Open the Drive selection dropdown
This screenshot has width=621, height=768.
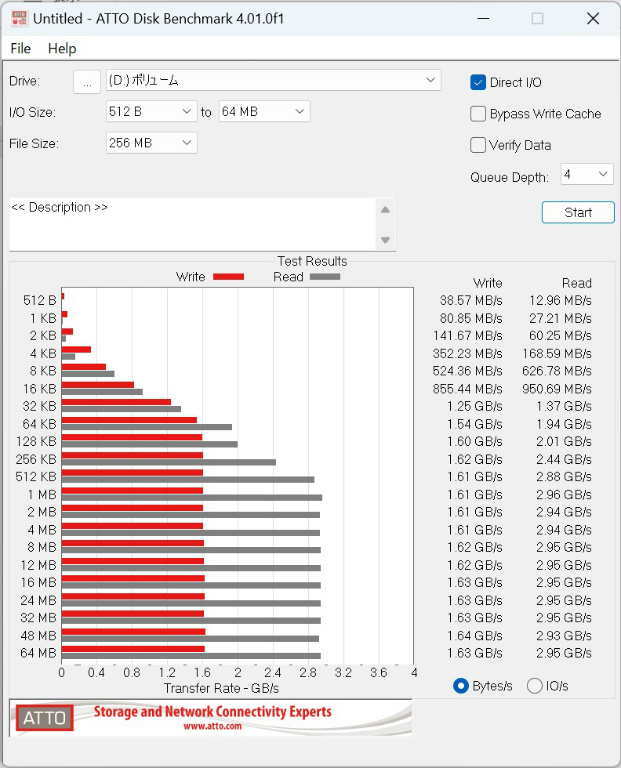click(274, 80)
